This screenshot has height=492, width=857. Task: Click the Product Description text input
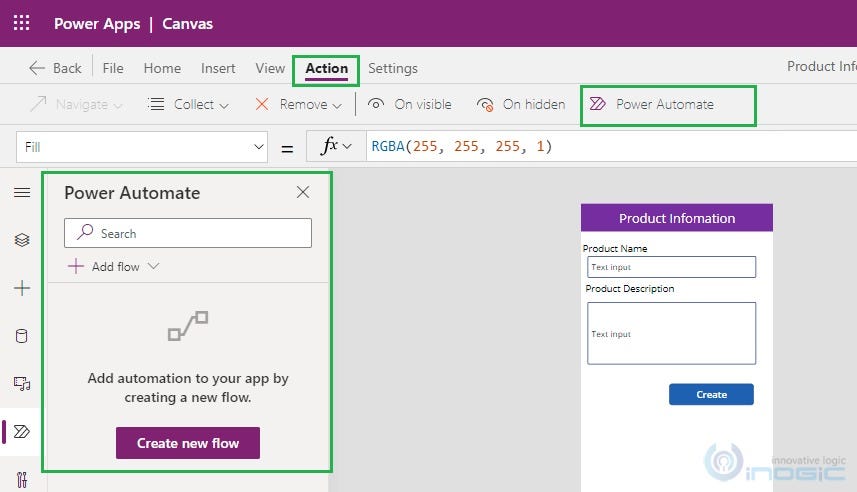(672, 333)
